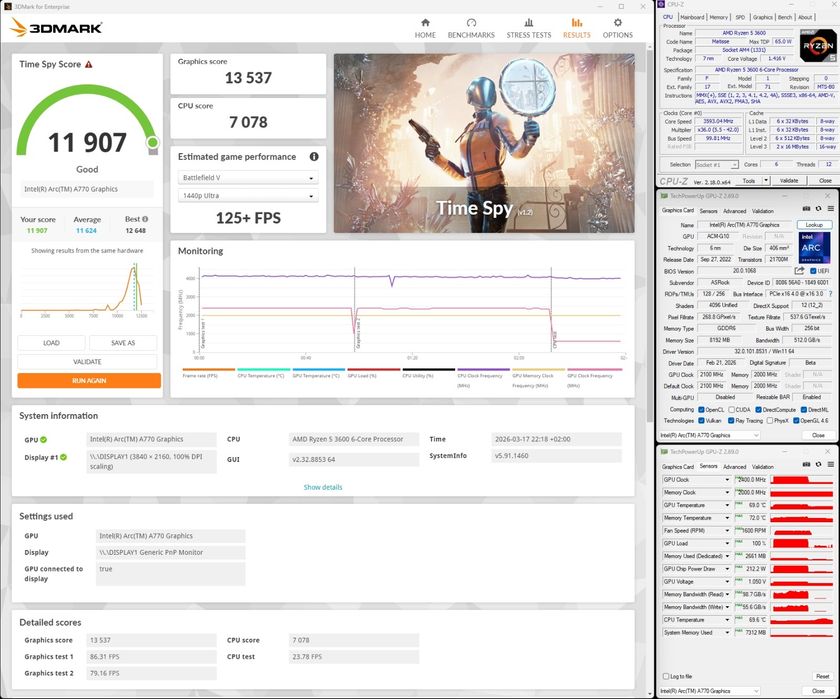The height and width of the screenshot is (699, 840).
Task: Click the BIOS export arrow icon beside UEFI
Action: [799, 271]
